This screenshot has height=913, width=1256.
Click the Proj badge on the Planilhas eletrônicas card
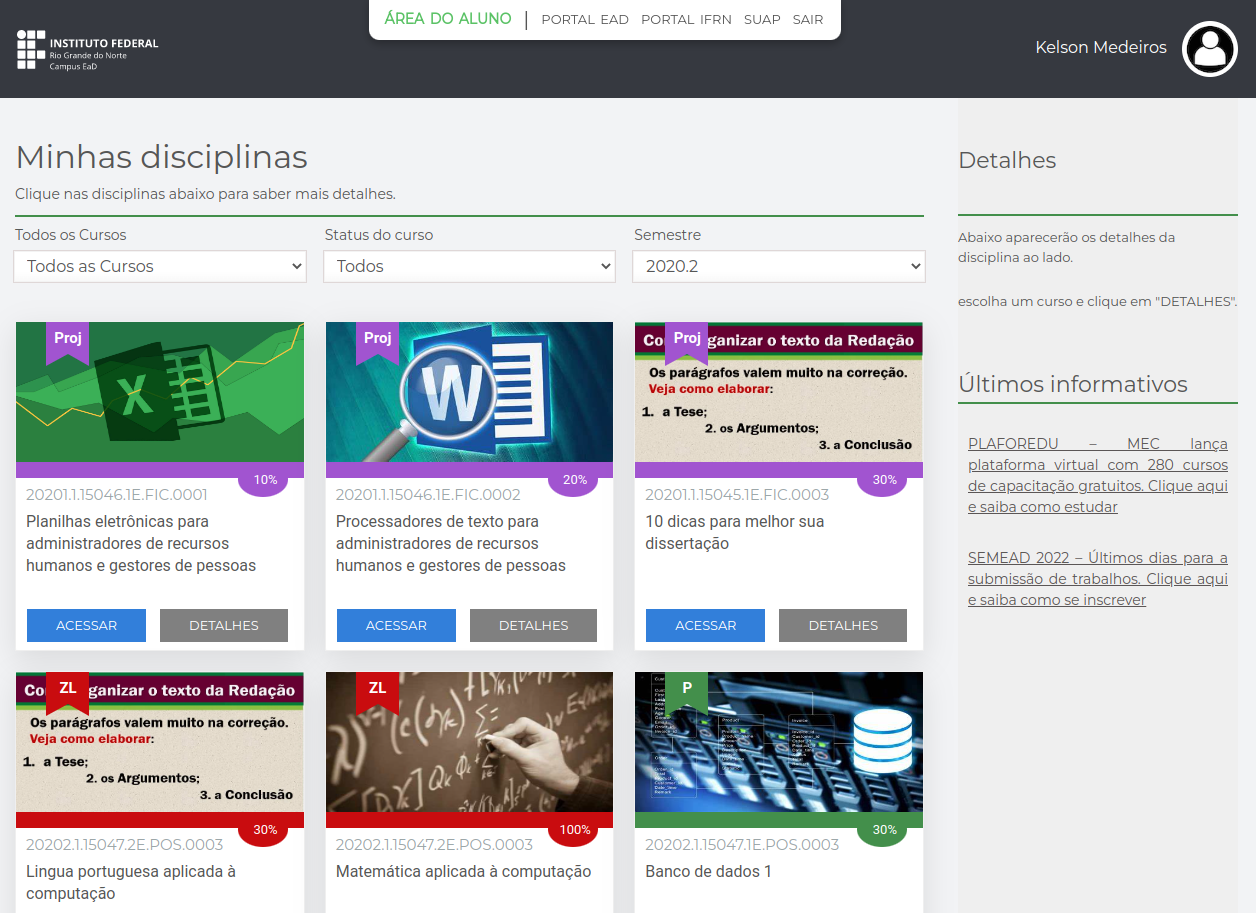68,342
